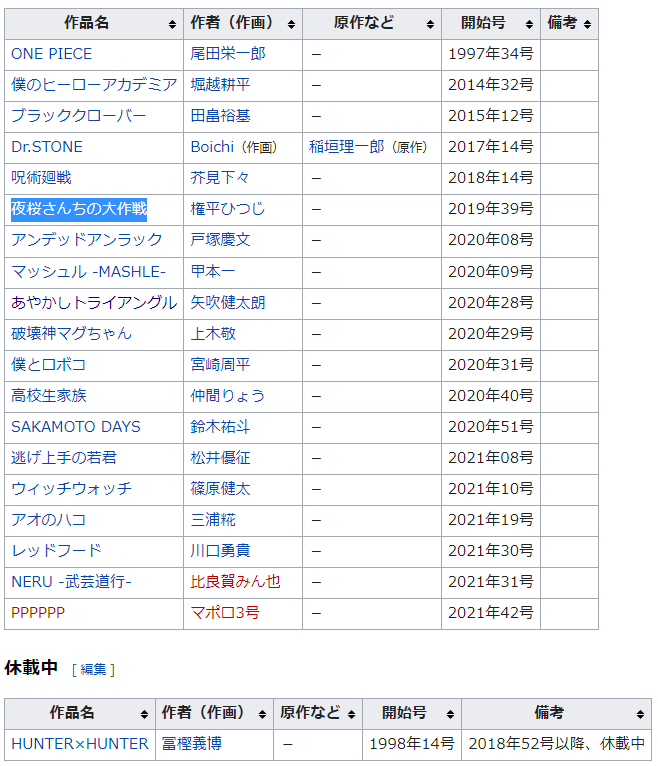The width and height of the screenshot is (658, 766).
Task: Sort the serialized table by 原作など arrows
Action: coord(430,24)
